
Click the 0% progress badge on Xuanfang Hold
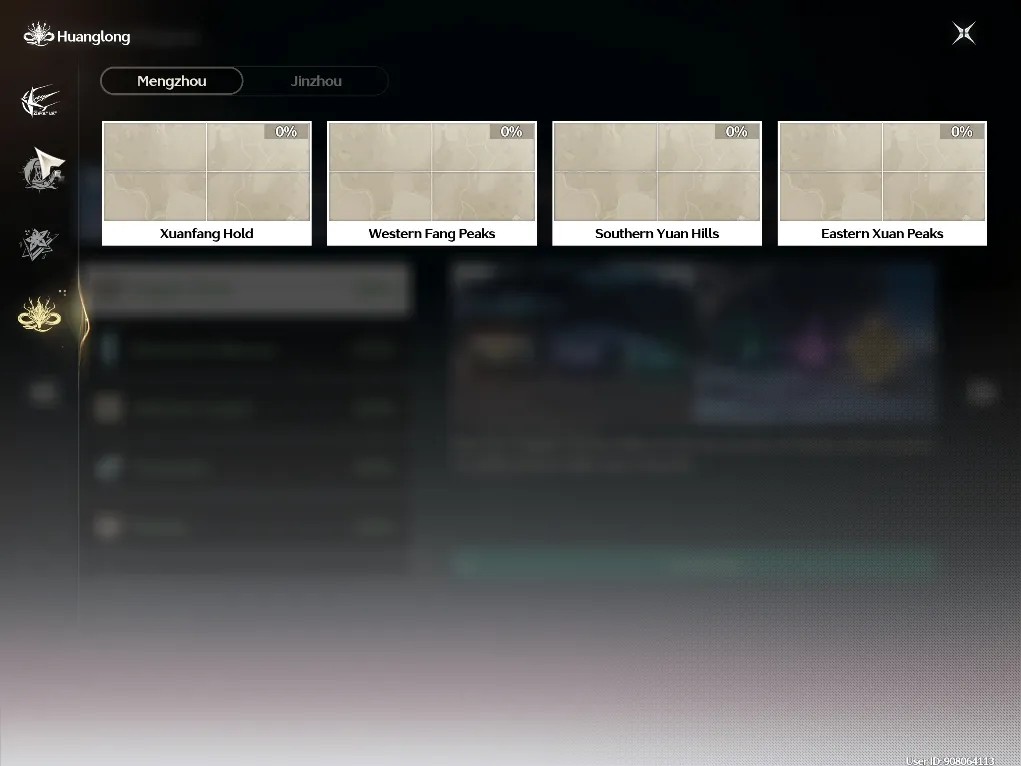[286, 132]
